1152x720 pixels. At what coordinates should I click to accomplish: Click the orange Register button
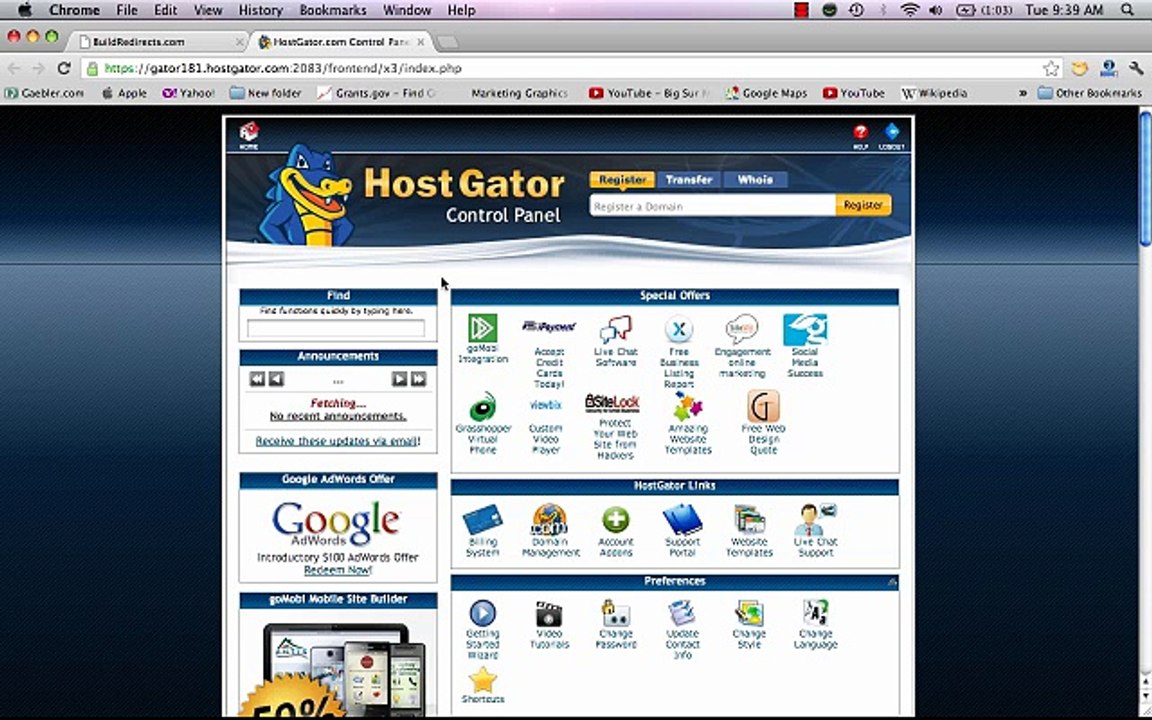(x=863, y=205)
